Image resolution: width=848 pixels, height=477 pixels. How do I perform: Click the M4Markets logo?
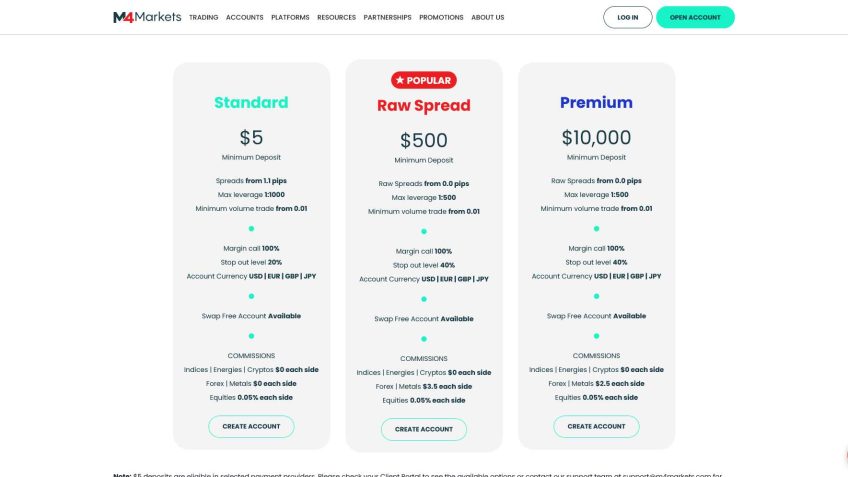[x=146, y=17]
